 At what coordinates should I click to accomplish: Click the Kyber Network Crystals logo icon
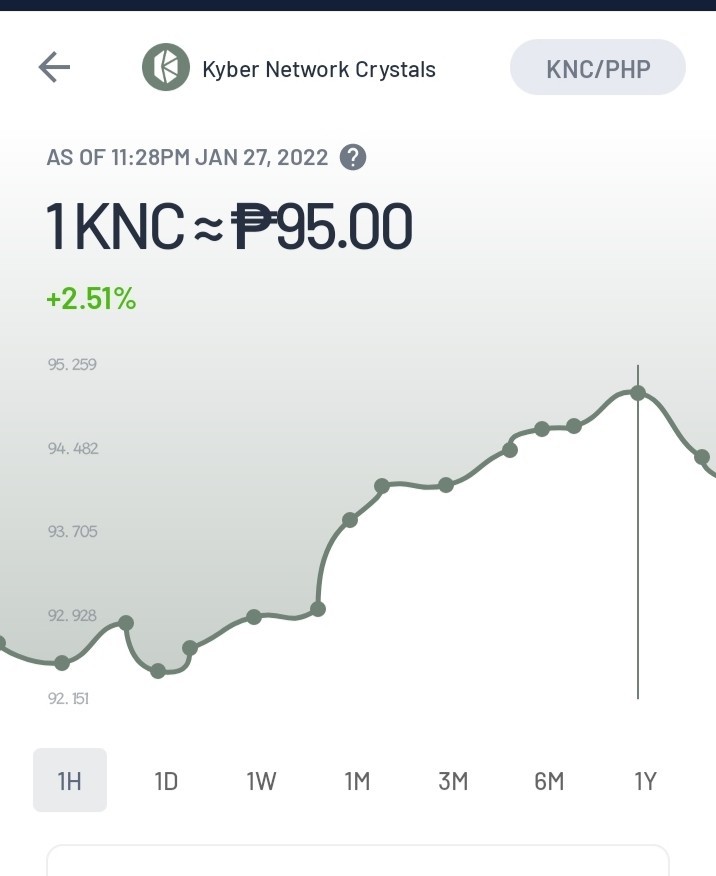(x=166, y=67)
